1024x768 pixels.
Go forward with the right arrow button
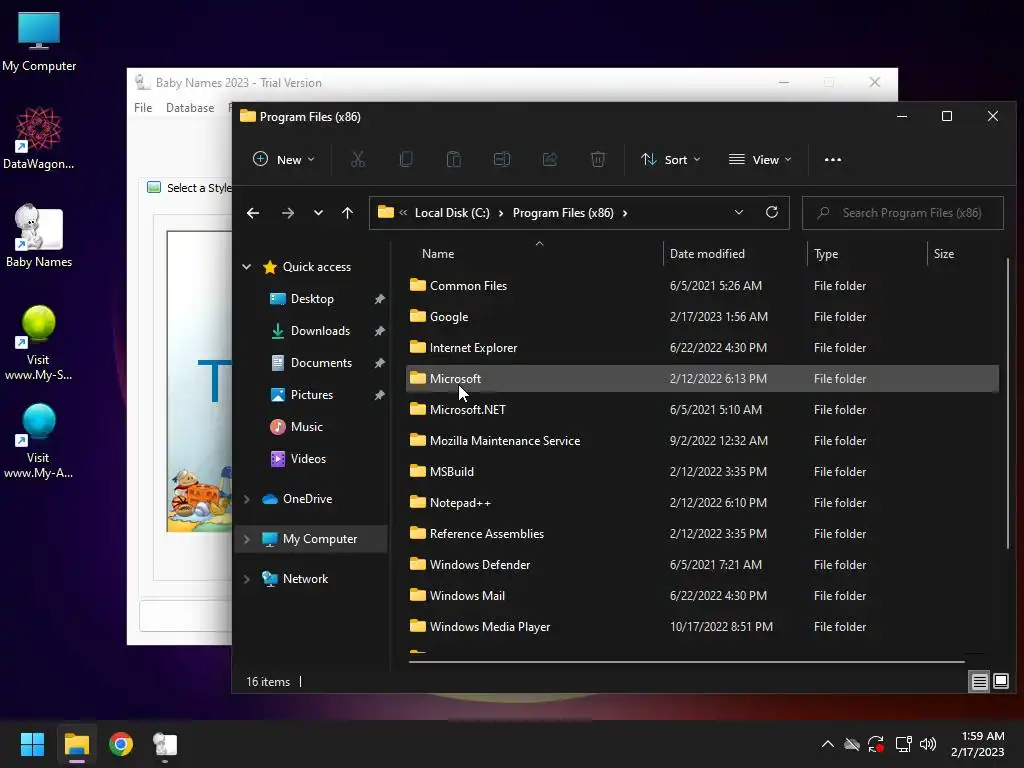tap(287, 213)
